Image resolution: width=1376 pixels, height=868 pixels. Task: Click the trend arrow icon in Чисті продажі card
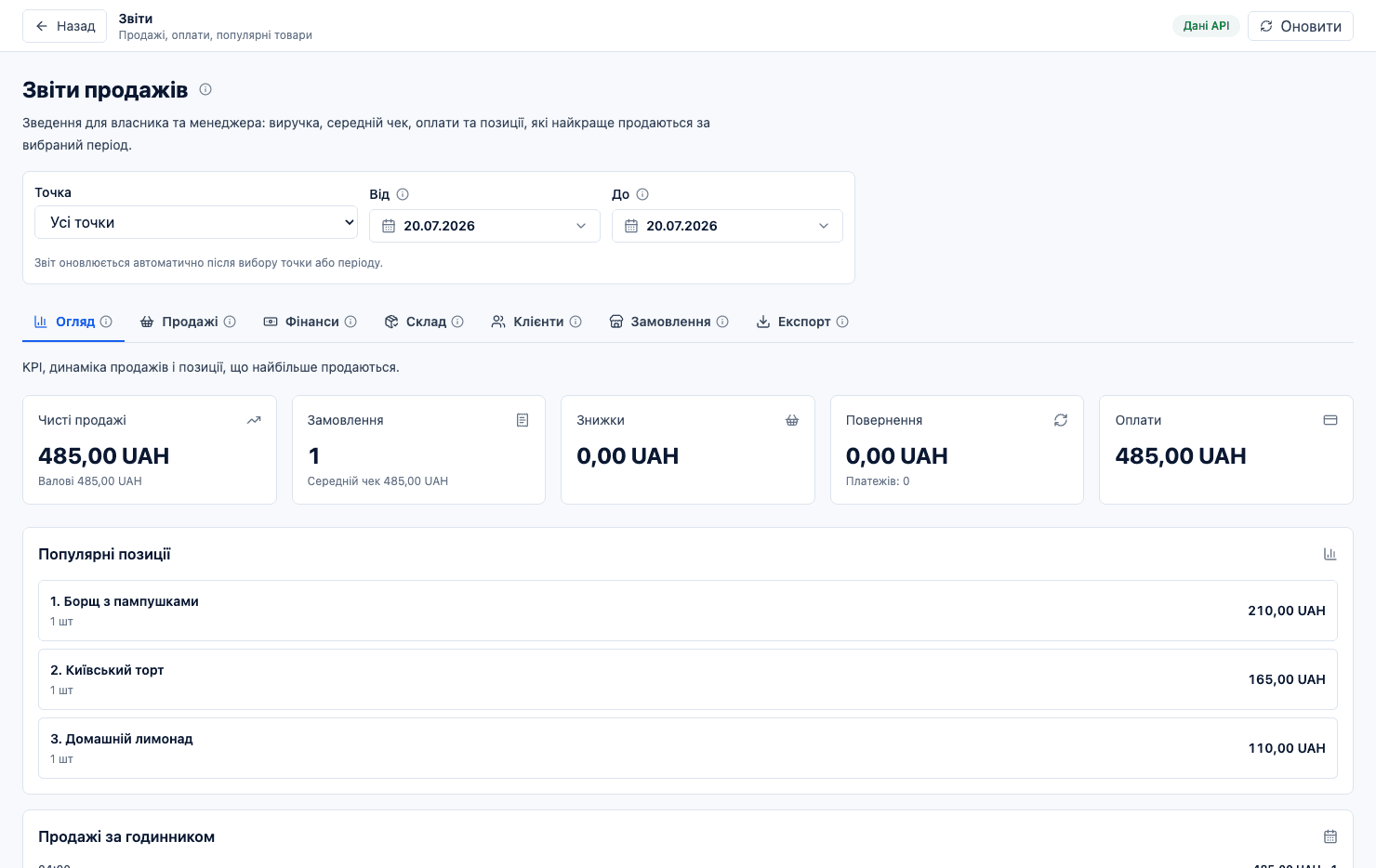pos(254,420)
